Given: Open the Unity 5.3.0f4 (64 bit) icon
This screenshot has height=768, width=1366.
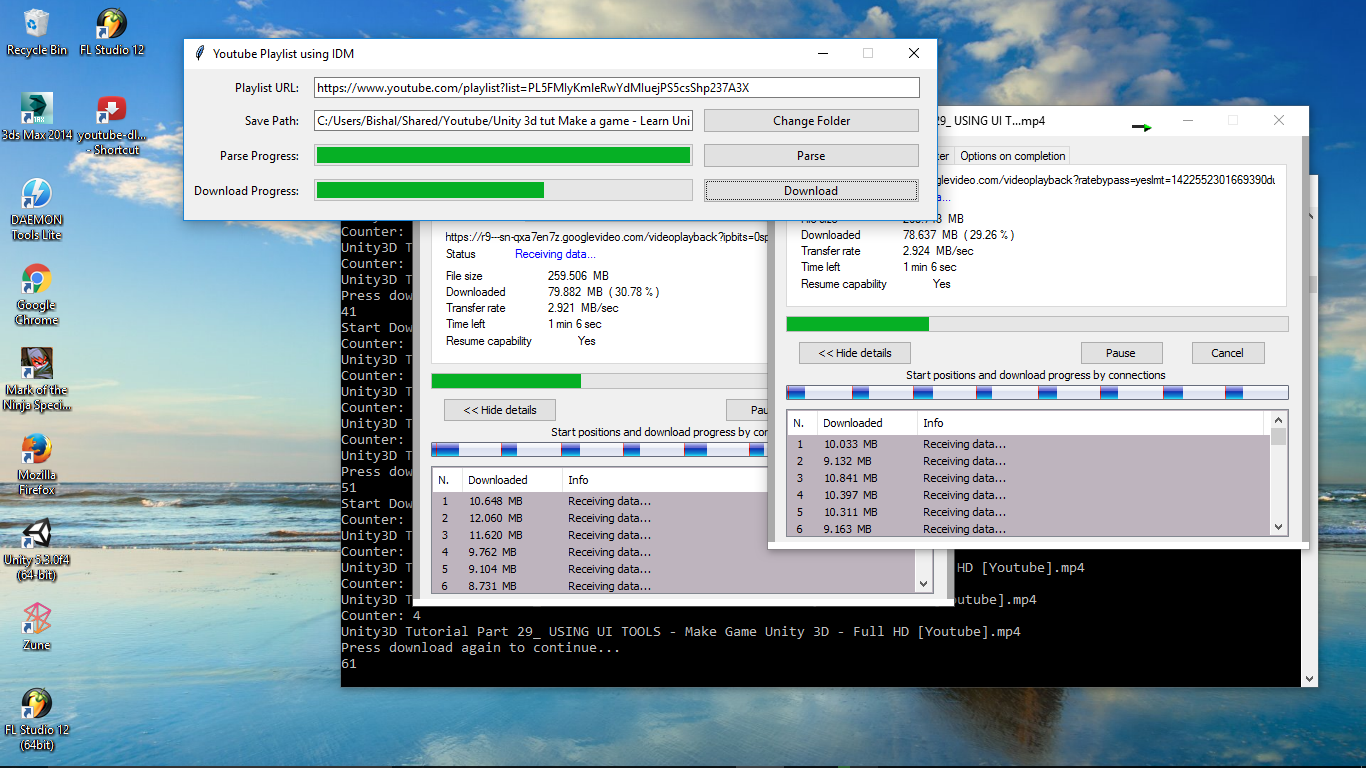Looking at the screenshot, I should click(x=37, y=549).
